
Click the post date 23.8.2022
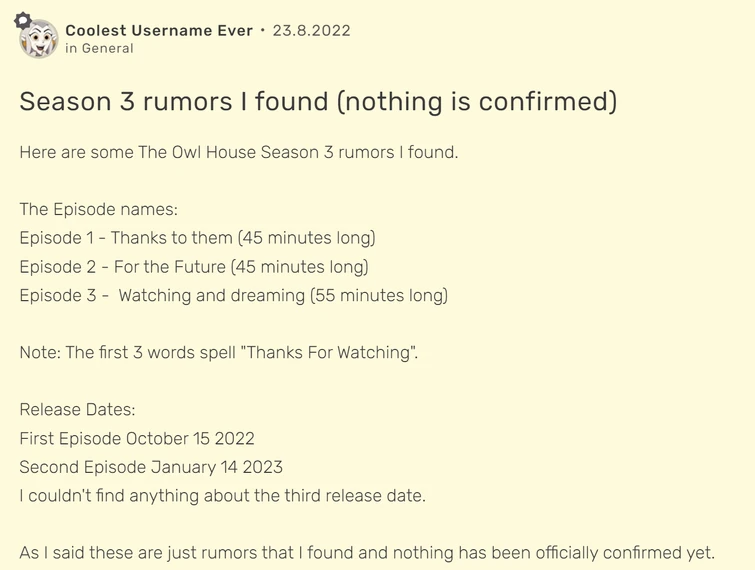(311, 30)
